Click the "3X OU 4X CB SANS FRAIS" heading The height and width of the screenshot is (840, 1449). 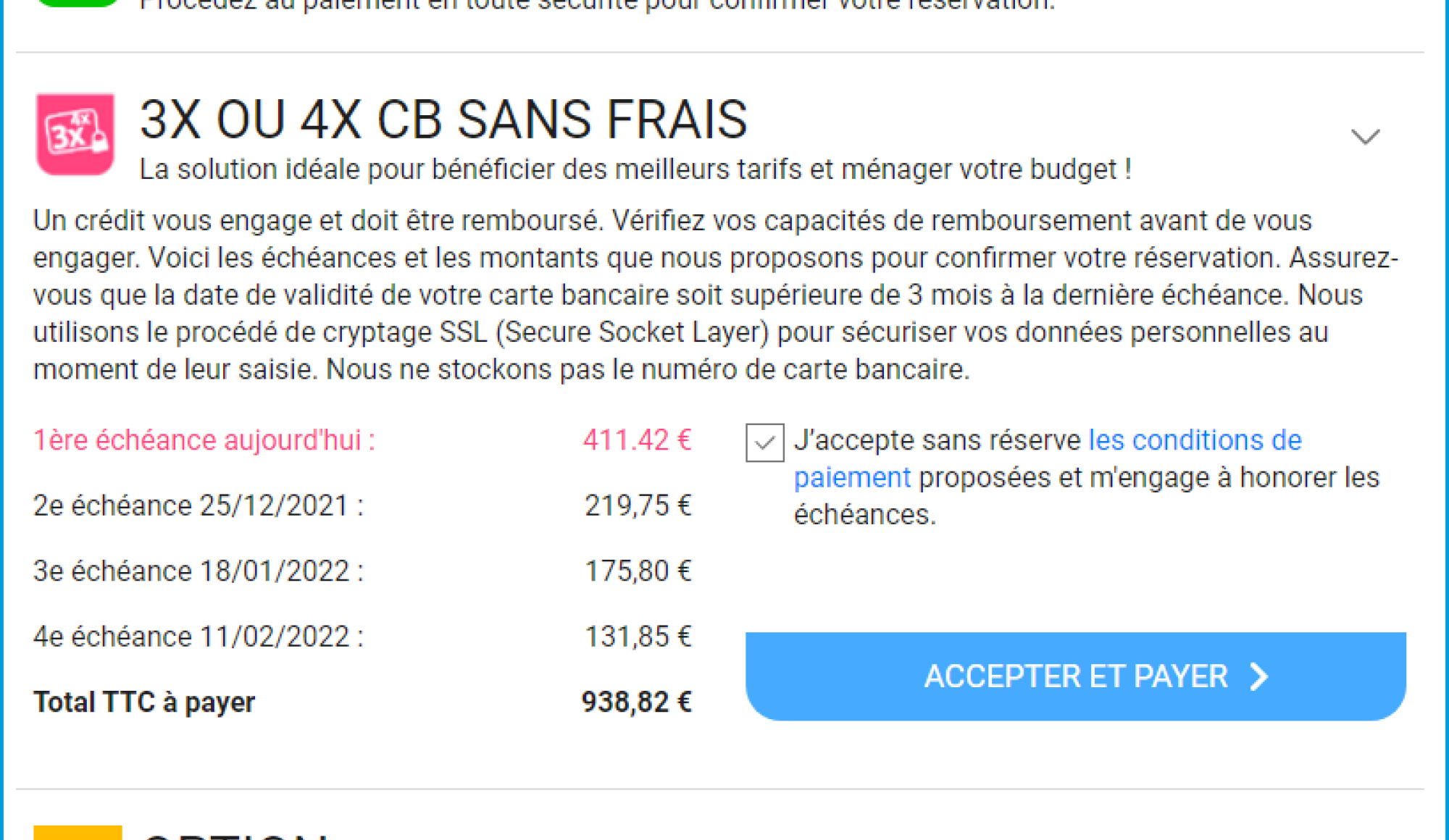pyautogui.click(x=443, y=119)
